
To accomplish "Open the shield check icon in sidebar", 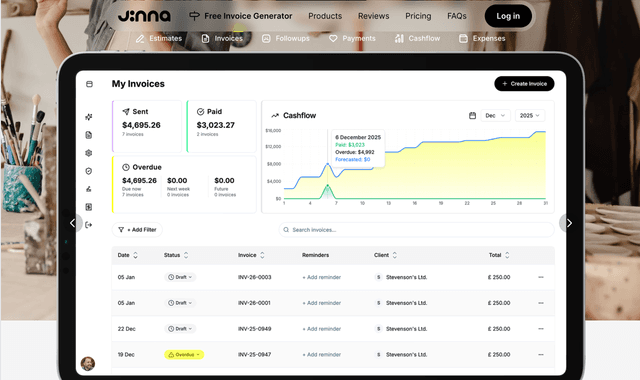I will (89, 171).
